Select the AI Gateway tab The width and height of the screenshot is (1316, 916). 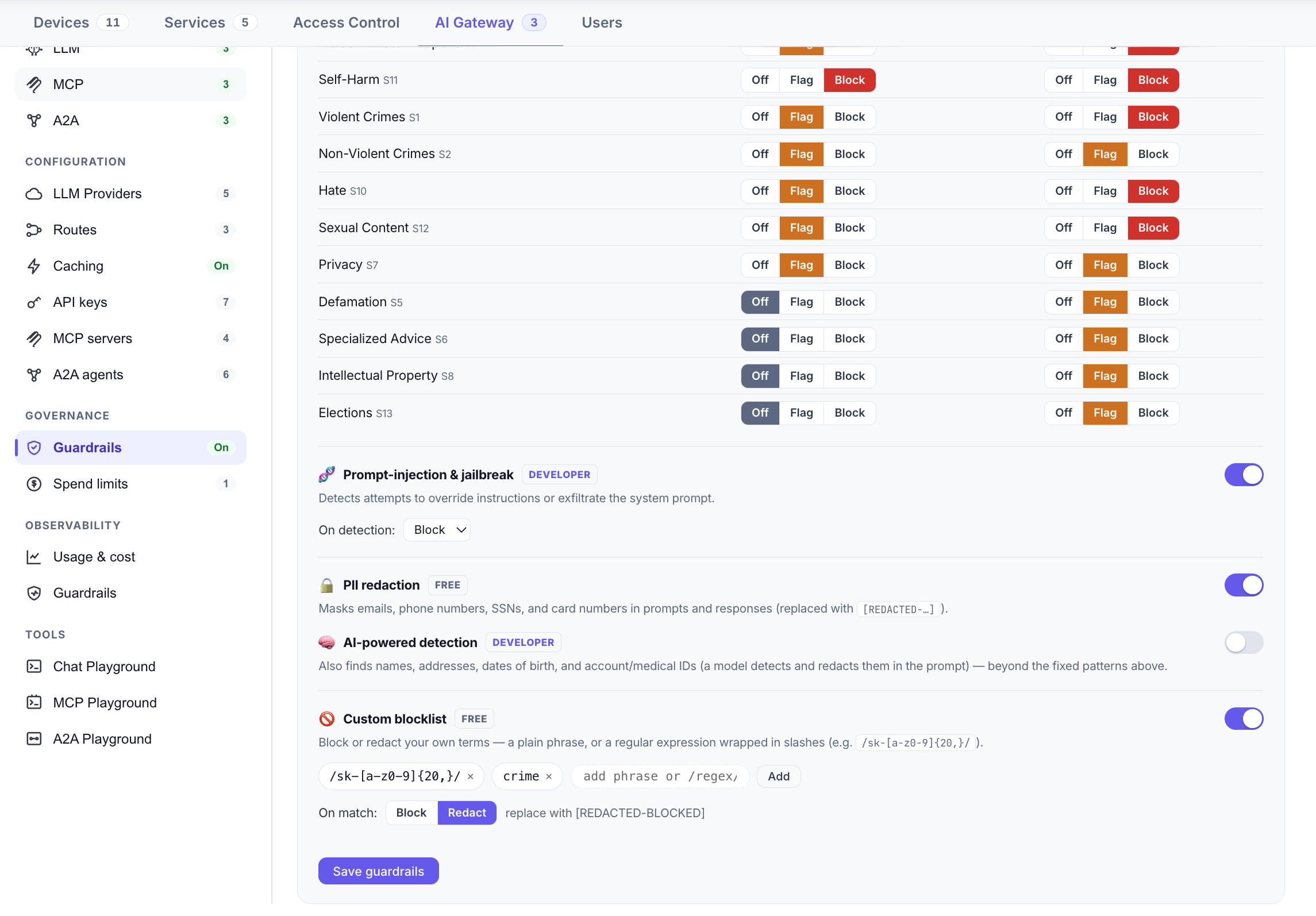(x=490, y=23)
